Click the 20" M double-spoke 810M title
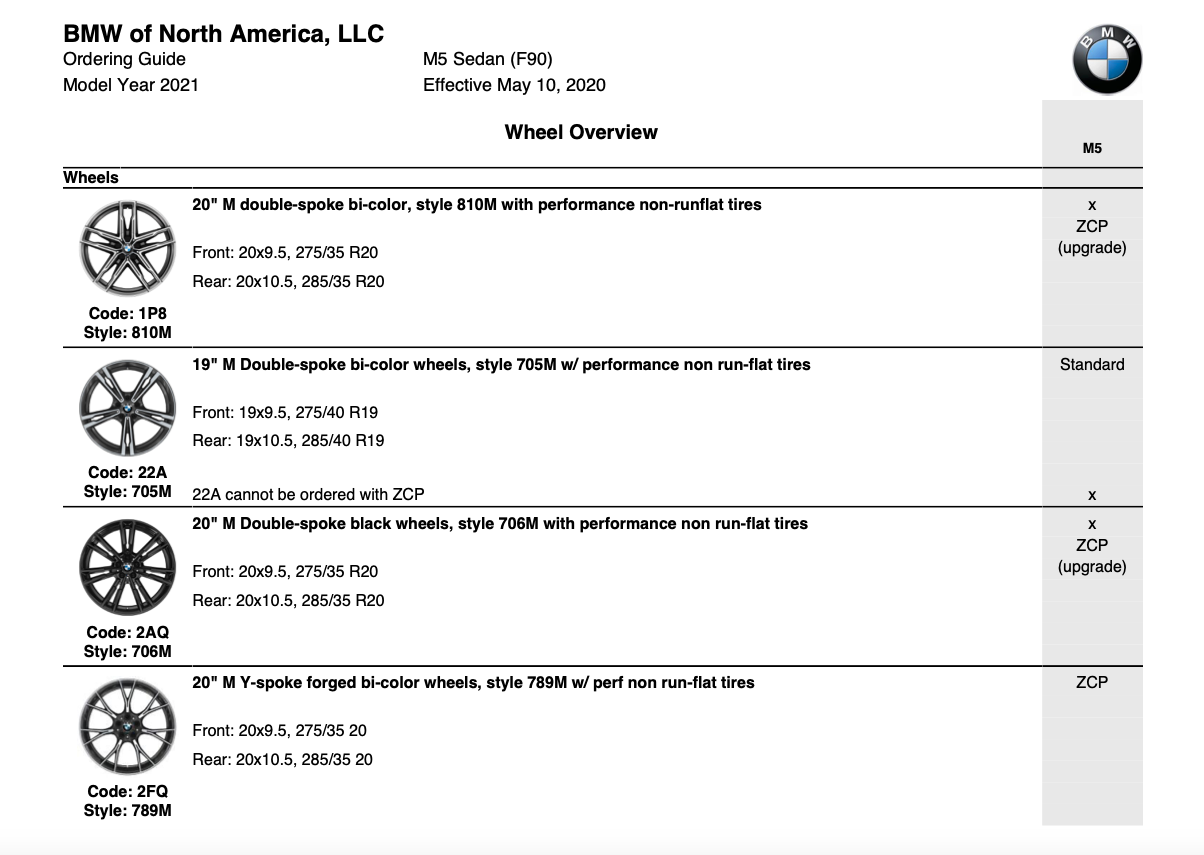 tap(476, 204)
